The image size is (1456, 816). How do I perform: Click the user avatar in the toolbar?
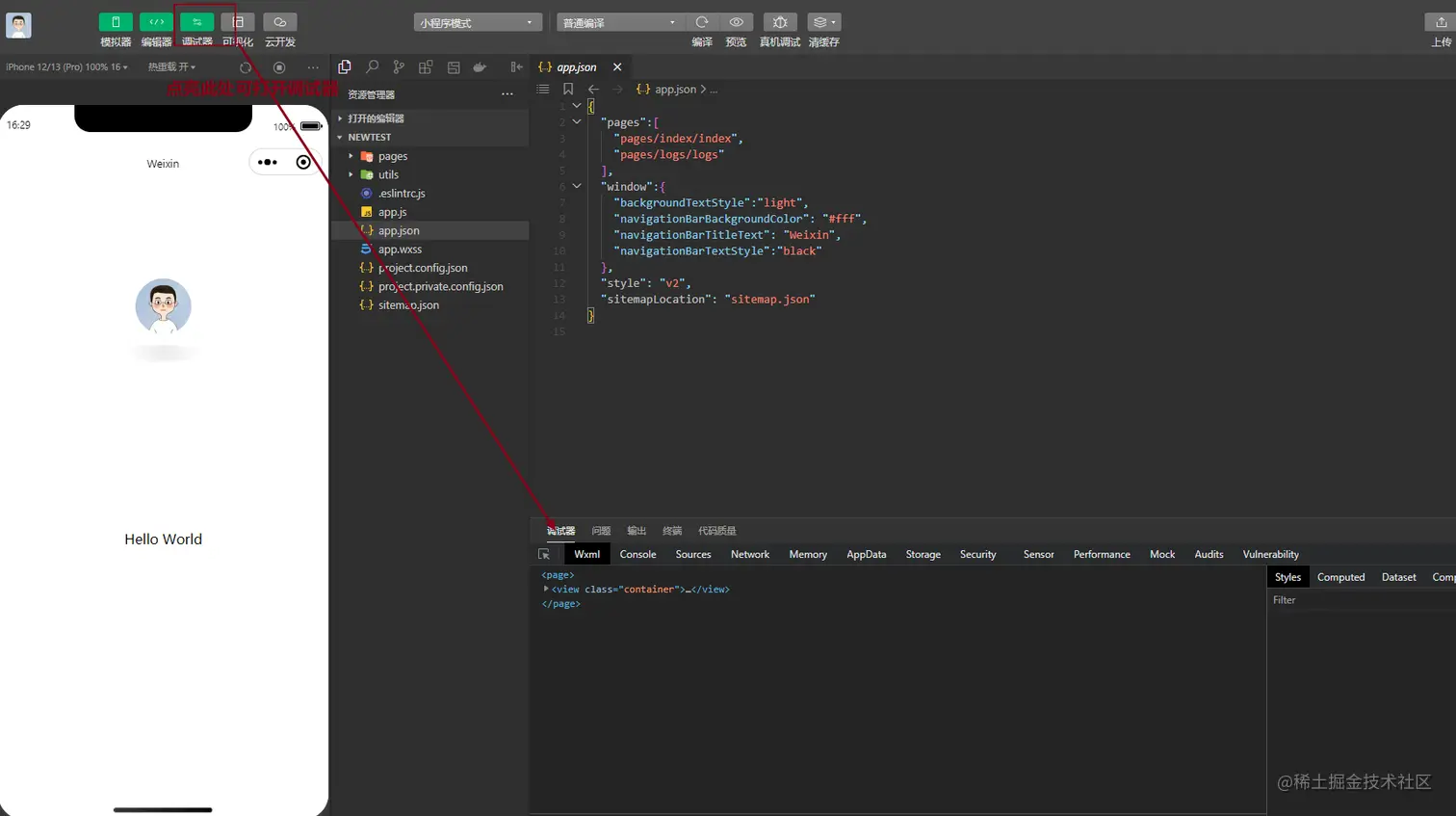coord(18,25)
